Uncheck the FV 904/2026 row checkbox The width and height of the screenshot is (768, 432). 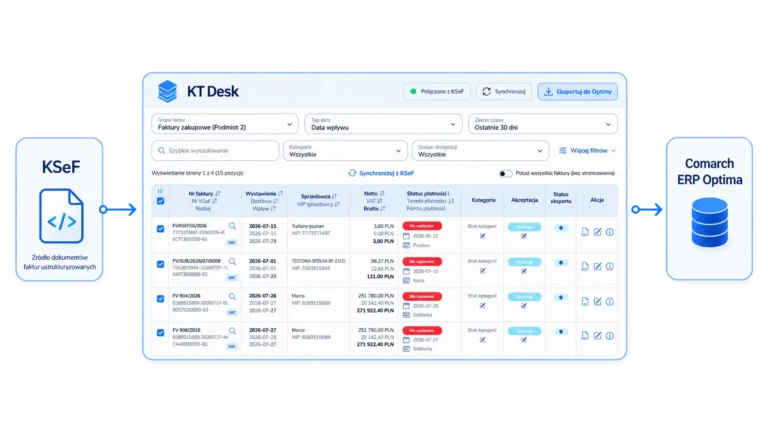pos(160,298)
